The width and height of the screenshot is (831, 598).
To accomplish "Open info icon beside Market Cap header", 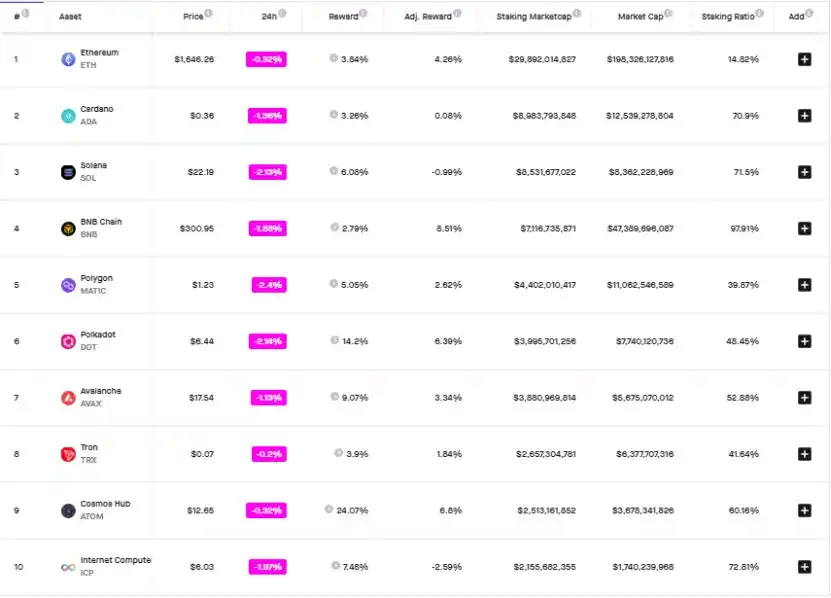I will pos(668,13).
